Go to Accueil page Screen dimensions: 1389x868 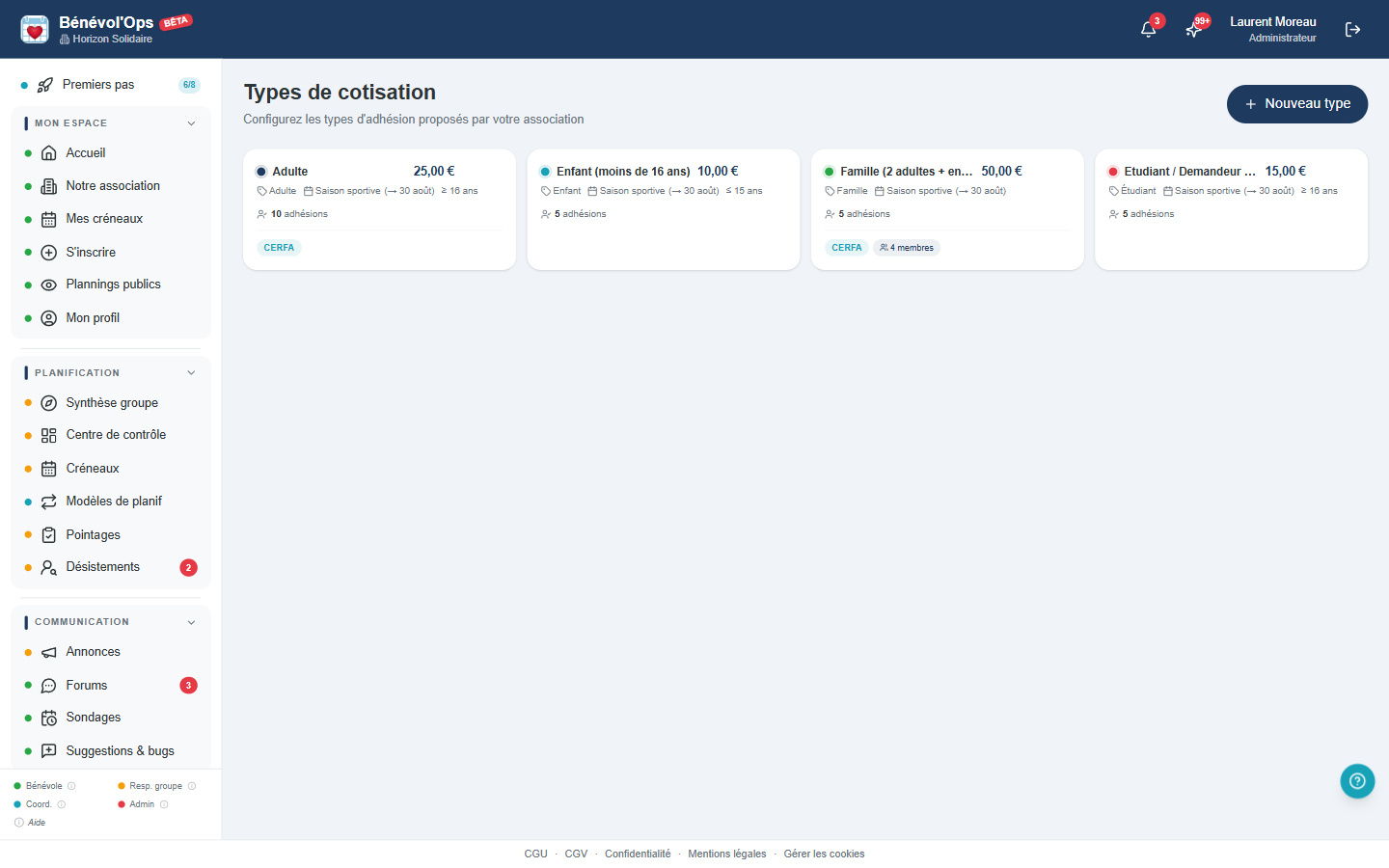click(x=110, y=153)
